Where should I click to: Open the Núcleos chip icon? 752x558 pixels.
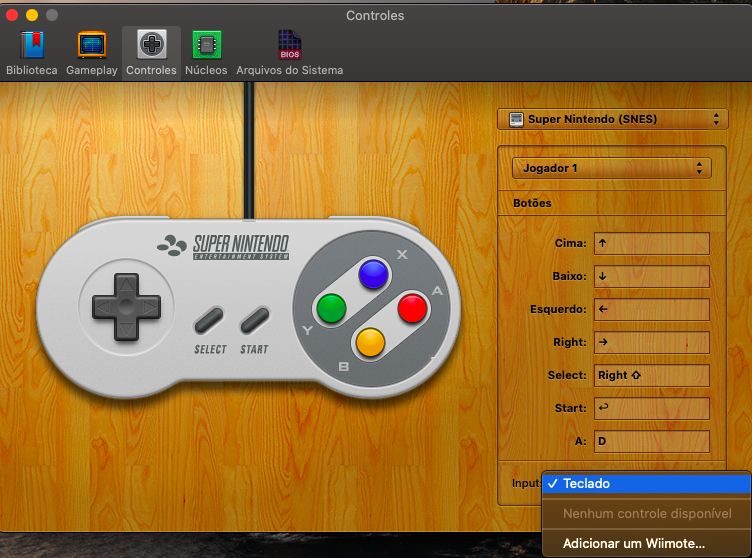pyautogui.click(x=206, y=46)
